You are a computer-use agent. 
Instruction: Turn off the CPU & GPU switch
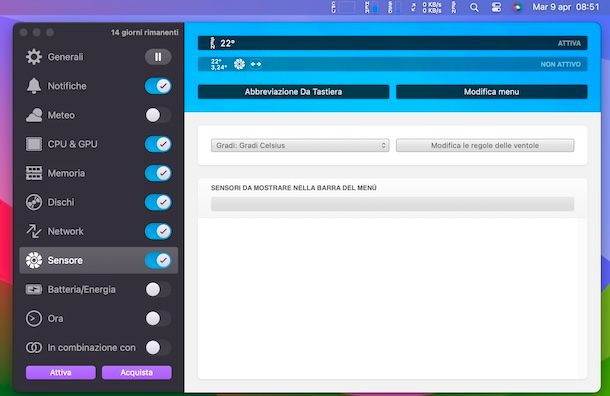[x=158, y=144]
